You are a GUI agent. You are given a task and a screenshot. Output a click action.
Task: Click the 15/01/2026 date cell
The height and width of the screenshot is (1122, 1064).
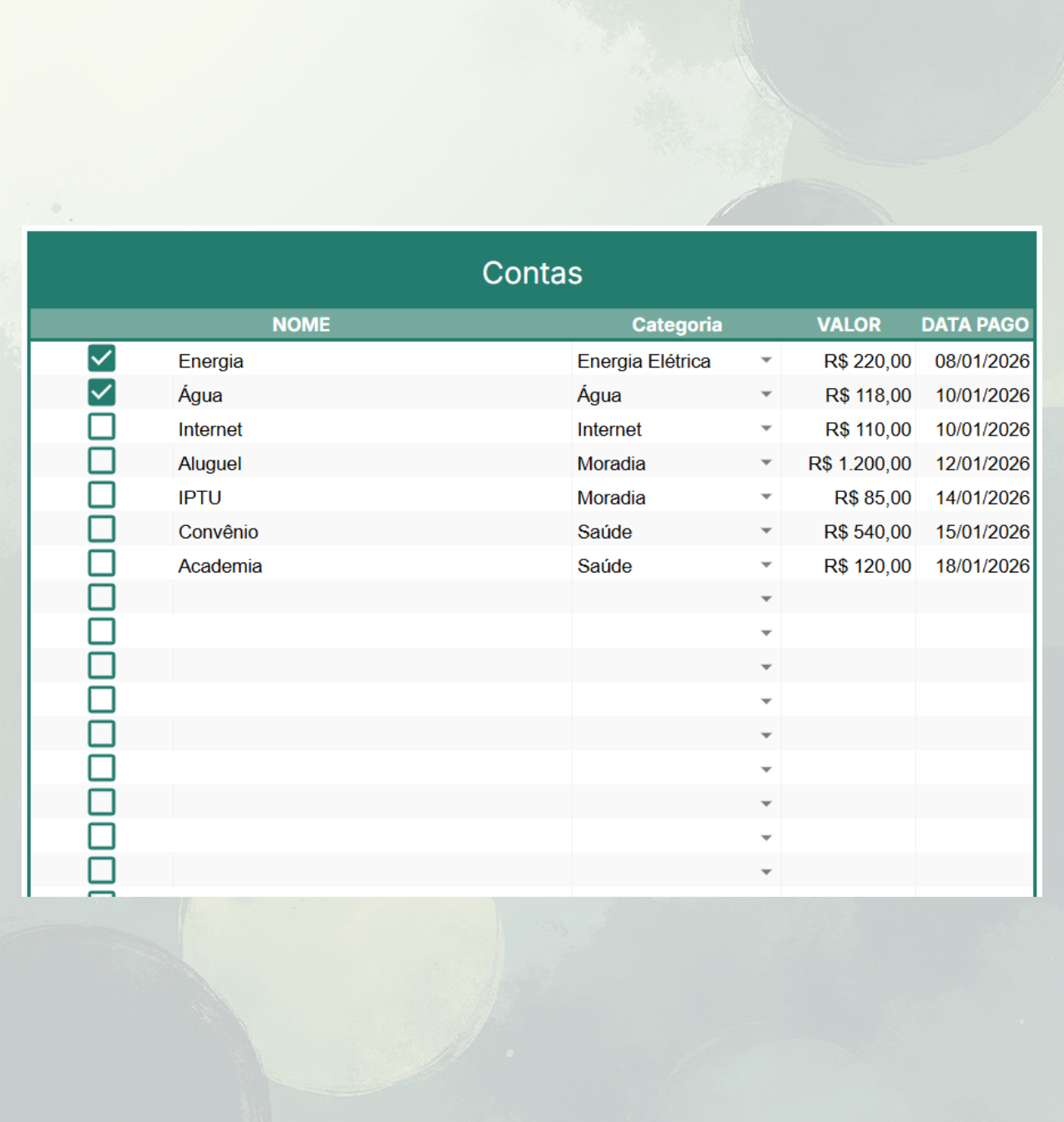click(982, 532)
